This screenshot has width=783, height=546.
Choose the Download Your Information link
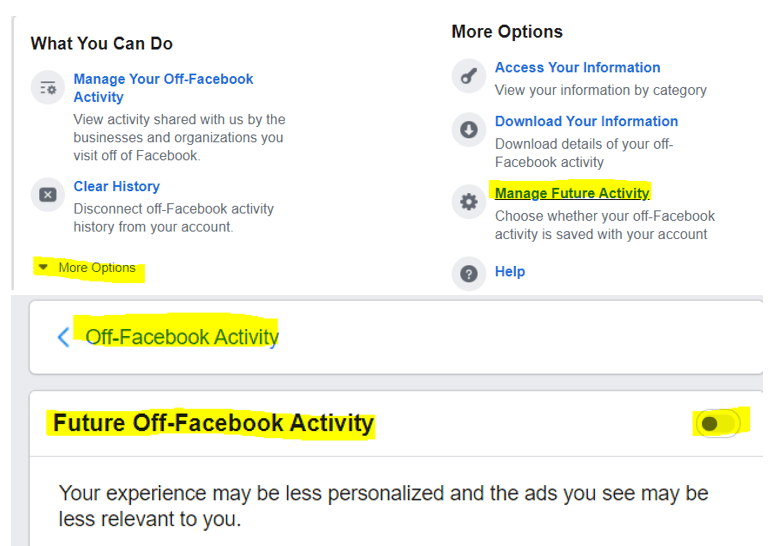(586, 121)
